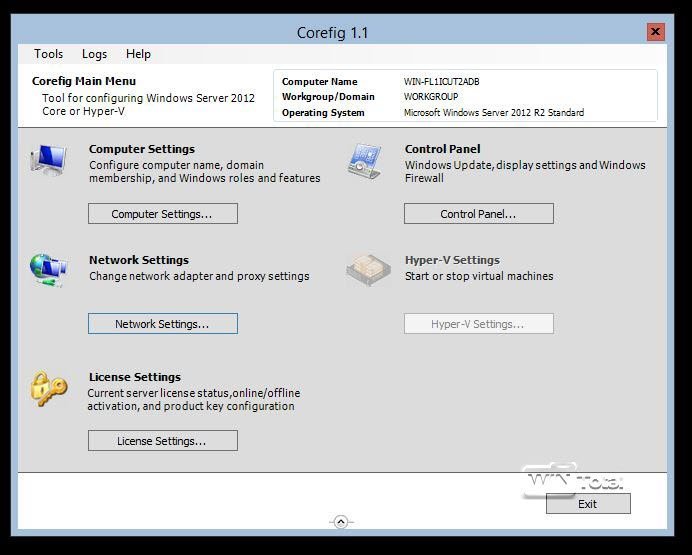Click the Network Settings bold heading
Screen dimensions: 692x555
coord(139,260)
